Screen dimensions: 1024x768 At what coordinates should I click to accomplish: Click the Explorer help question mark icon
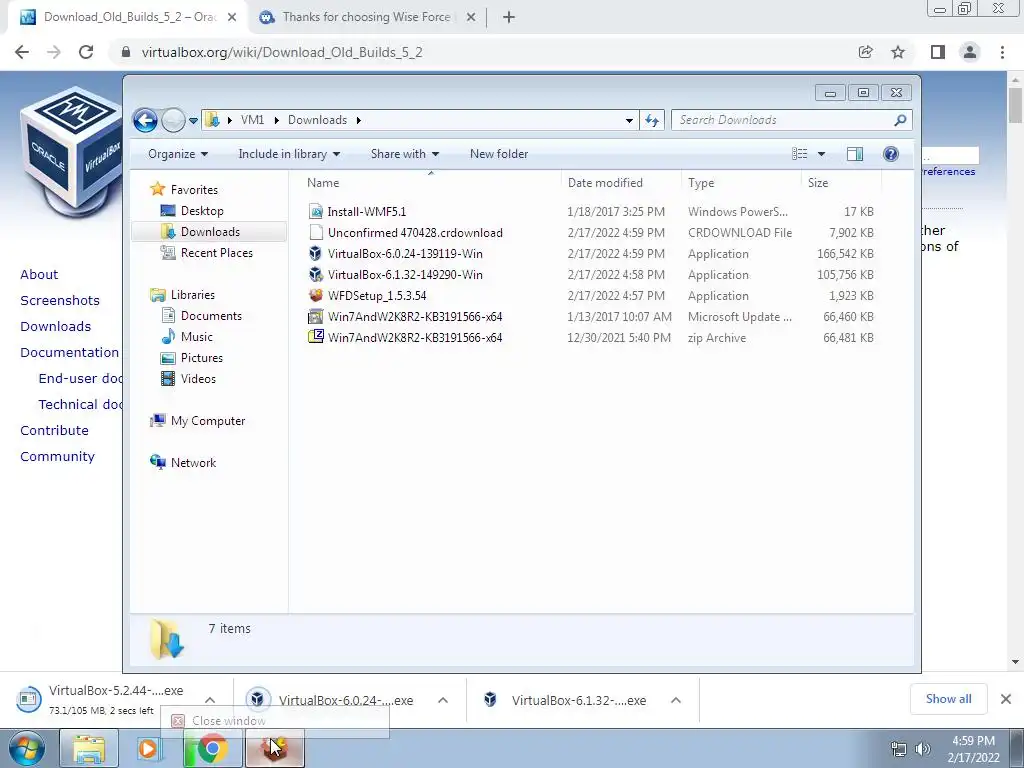[x=891, y=154]
